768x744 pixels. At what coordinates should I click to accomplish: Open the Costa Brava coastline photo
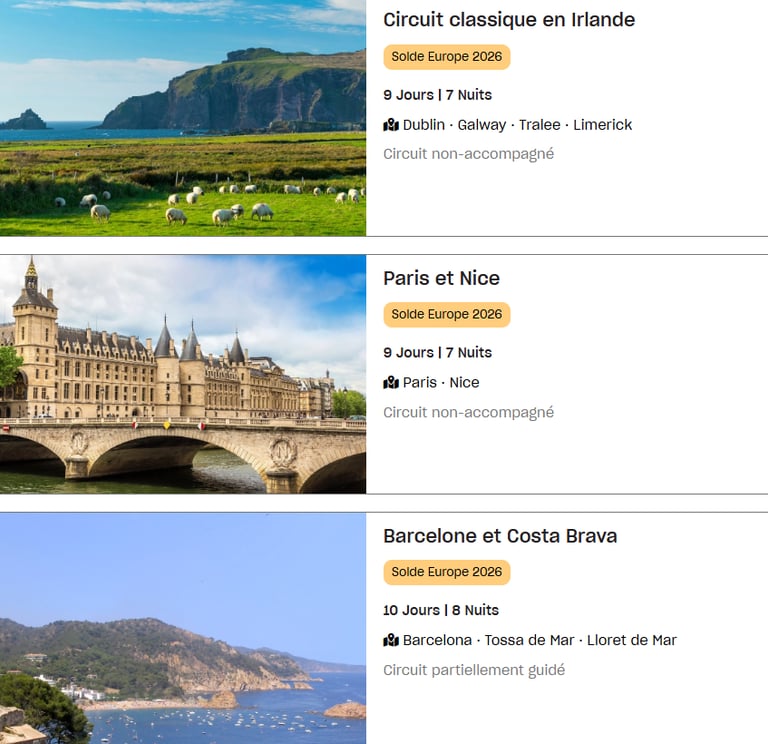click(183, 628)
